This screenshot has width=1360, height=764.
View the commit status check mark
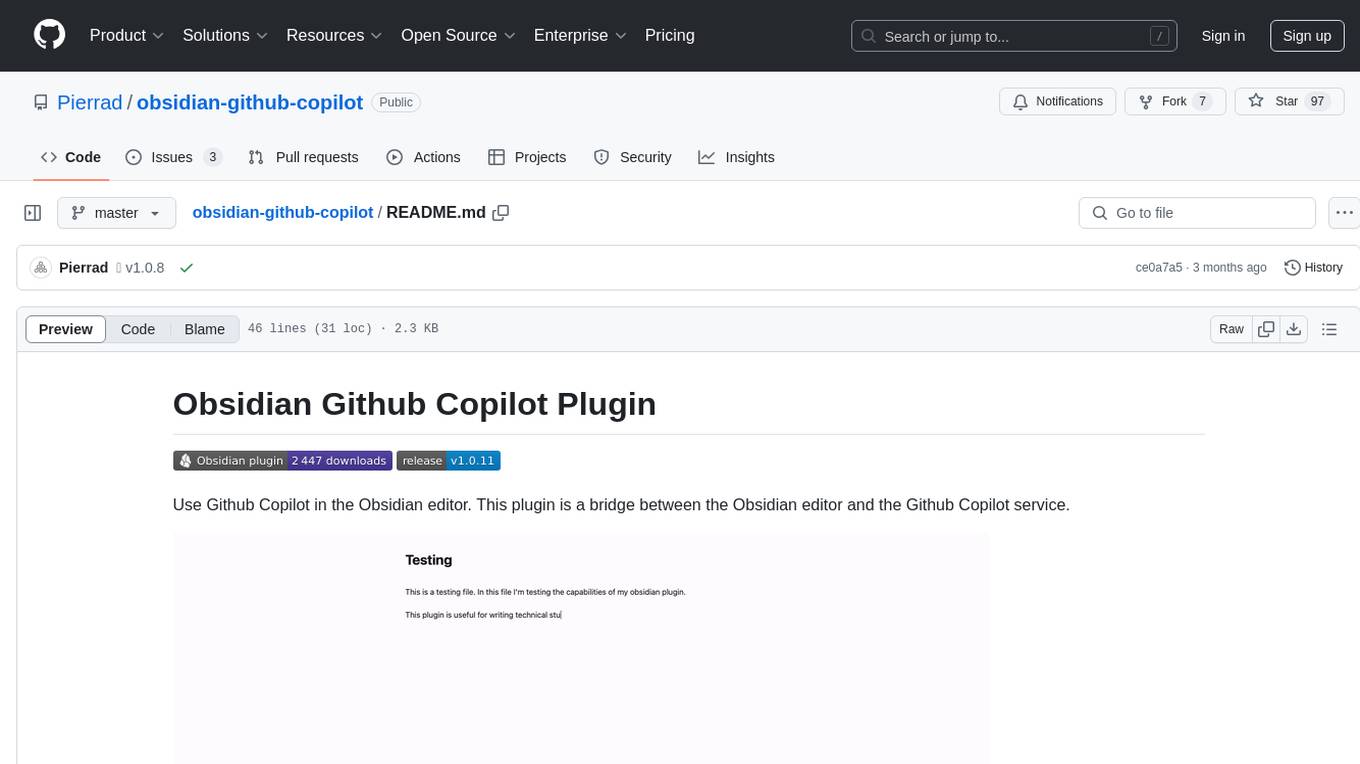coord(186,268)
